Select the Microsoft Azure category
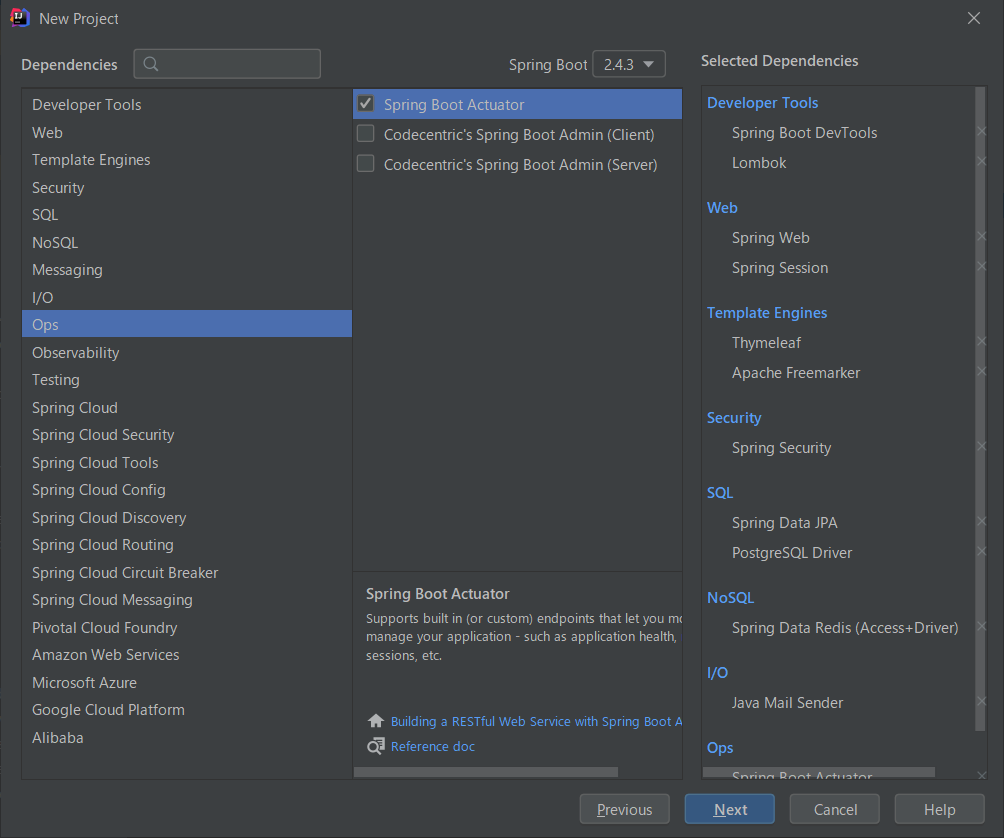Image resolution: width=1004 pixels, height=838 pixels. pos(187,683)
